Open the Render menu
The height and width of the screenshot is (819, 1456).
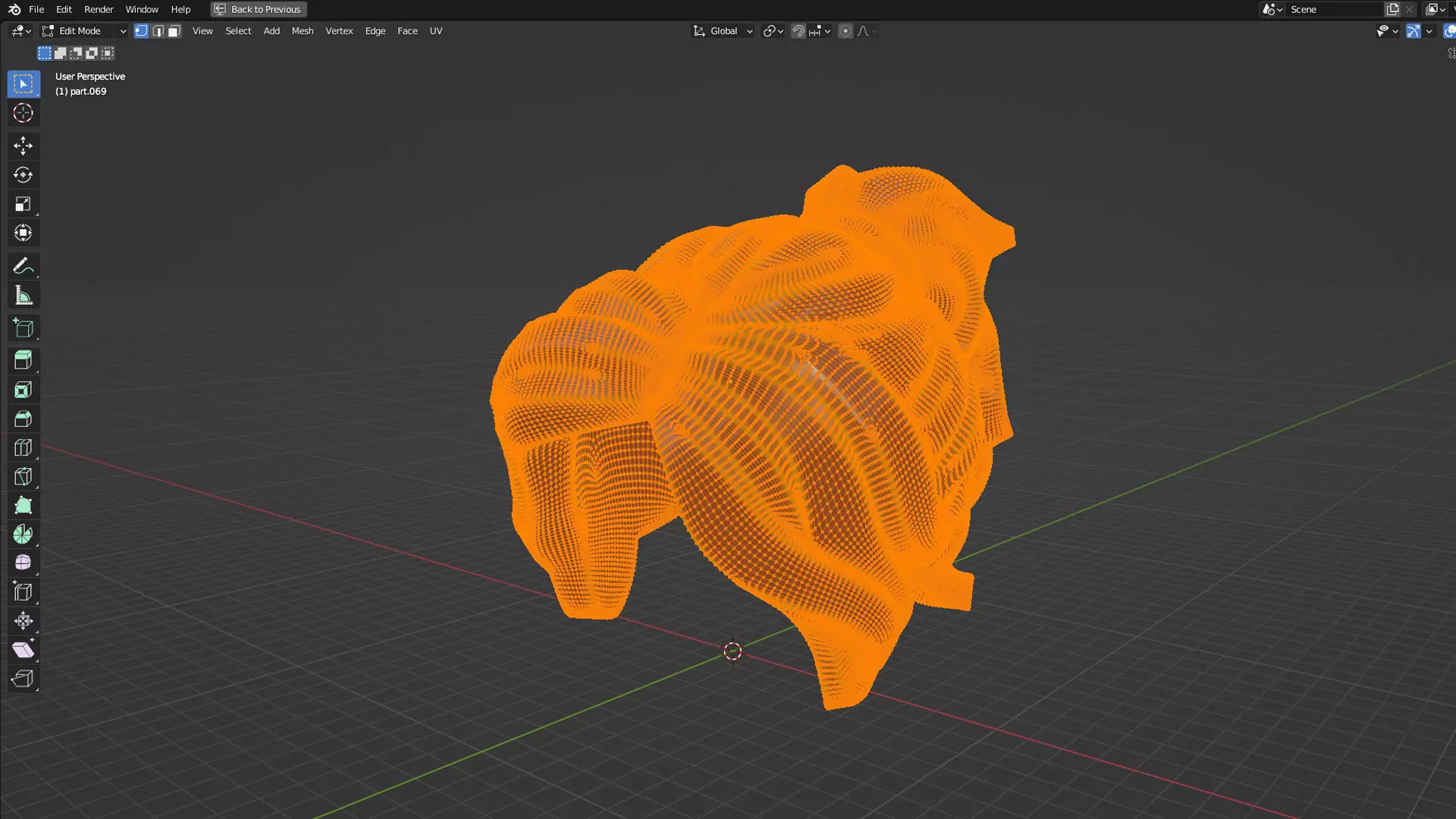[99, 9]
